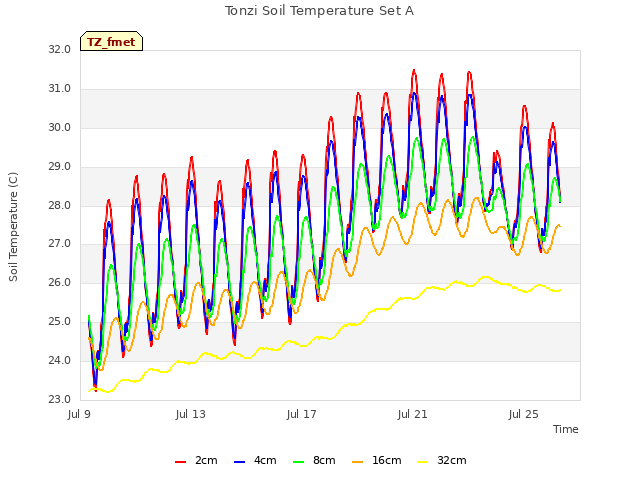This screenshot has height=480, width=640.
Task: Click the 'Jul 25' tick label
Action: pyautogui.click(x=524, y=414)
